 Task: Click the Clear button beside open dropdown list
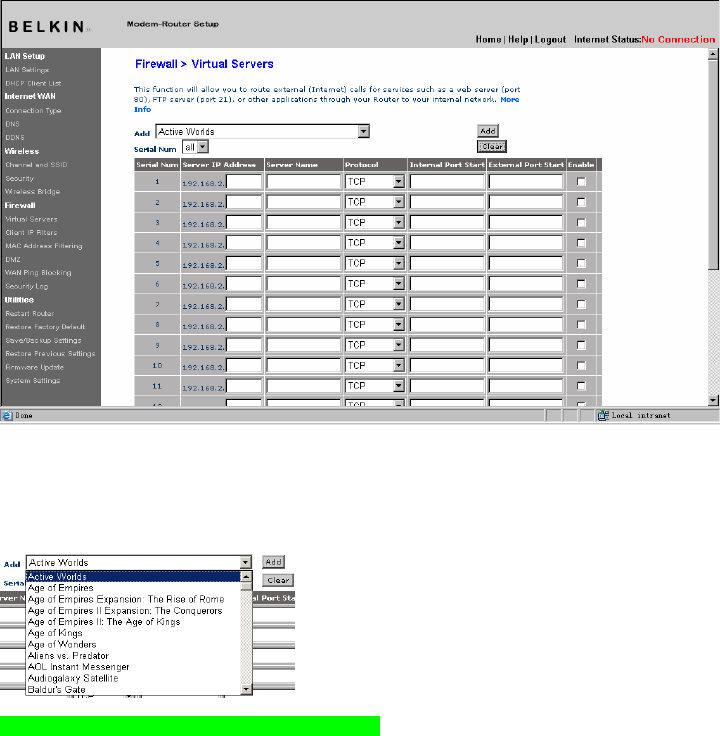click(278, 580)
